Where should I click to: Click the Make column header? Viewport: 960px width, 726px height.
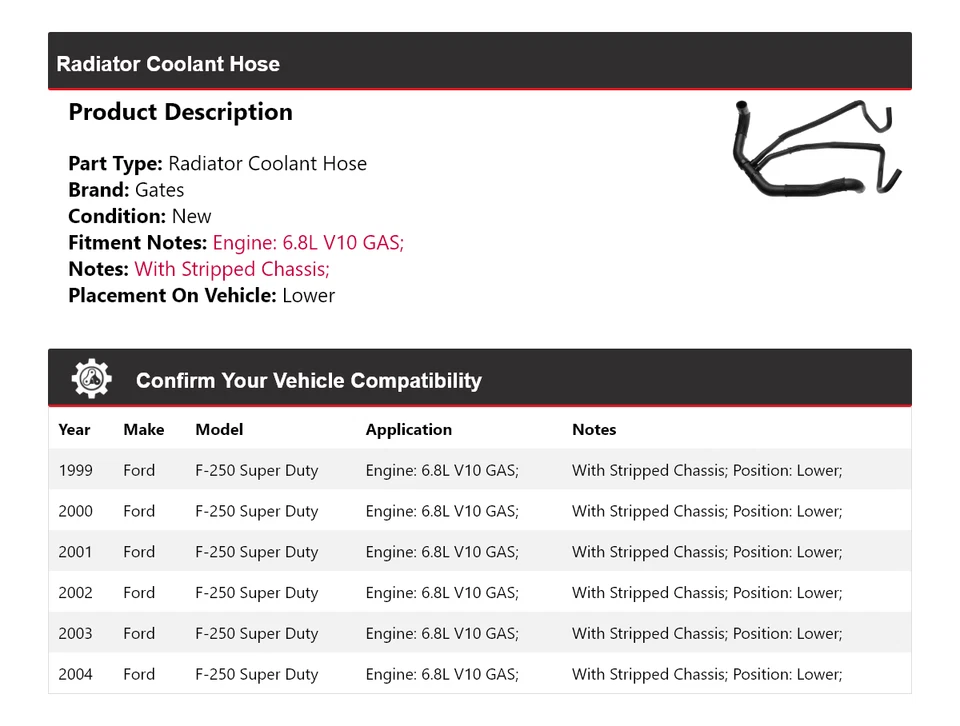coord(143,430)
